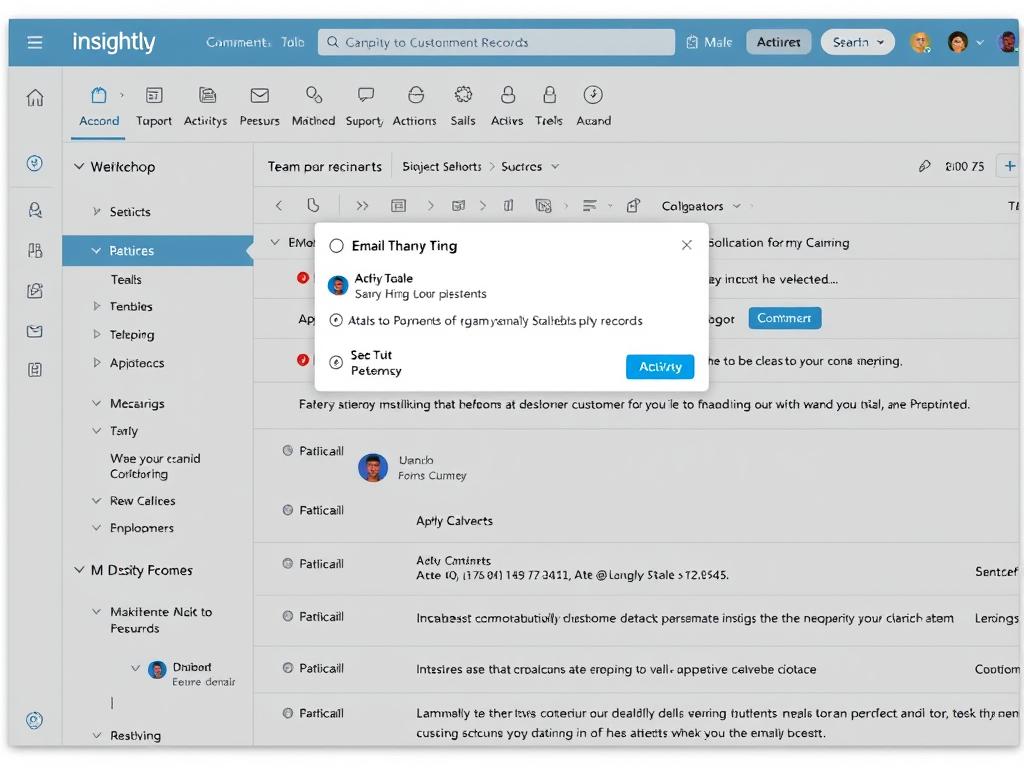Viewport: 1024px width, 768px height.
Task: Click the circular help icon at sidebar bottom
Action: (x=35, y=720)
